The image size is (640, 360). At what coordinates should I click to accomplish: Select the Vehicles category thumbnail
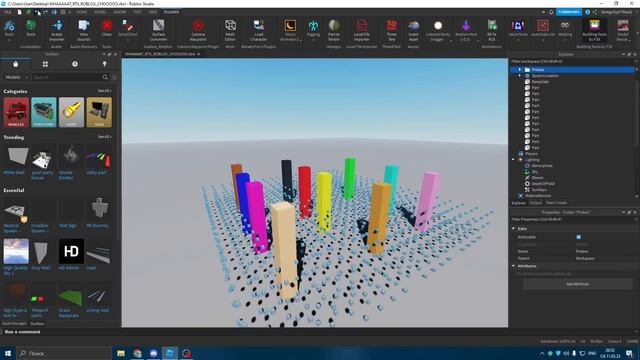click(16, 112)
